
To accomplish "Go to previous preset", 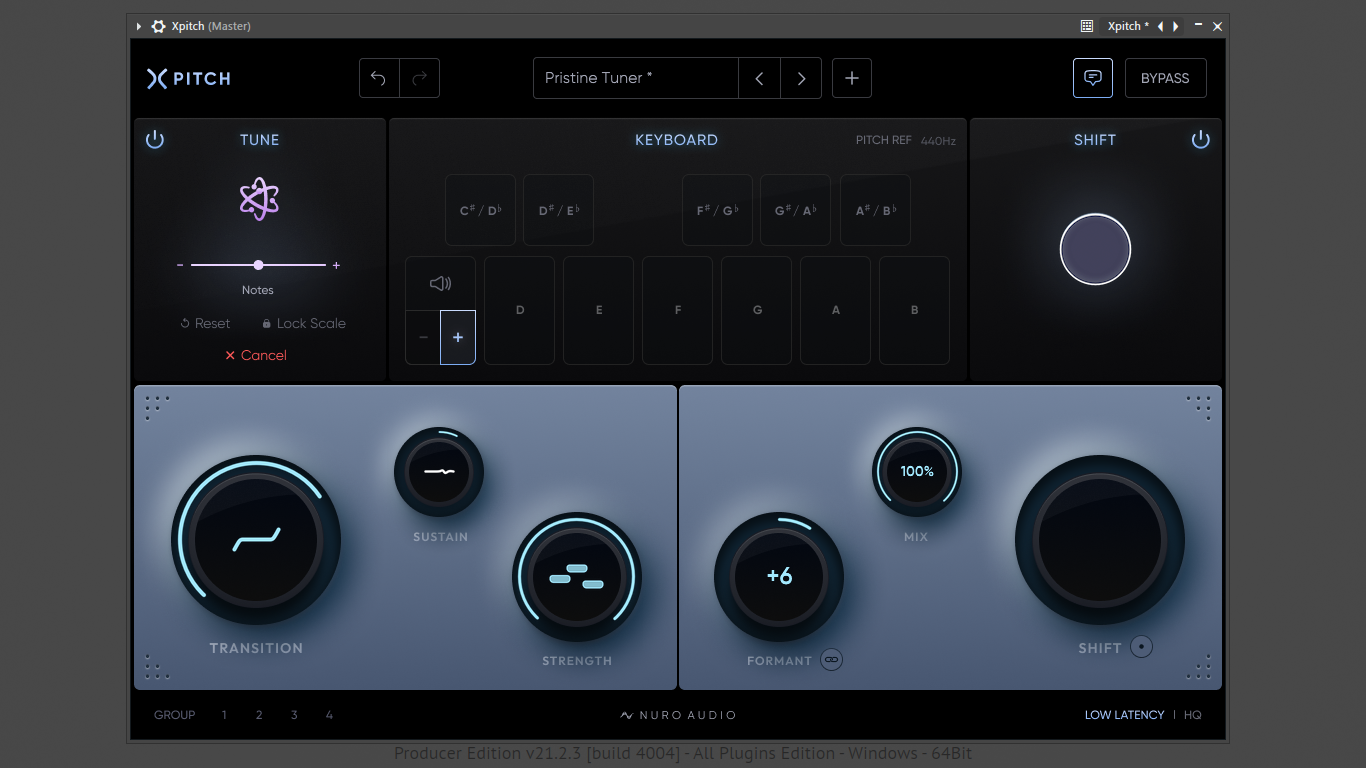I will (x=759, y=78).
